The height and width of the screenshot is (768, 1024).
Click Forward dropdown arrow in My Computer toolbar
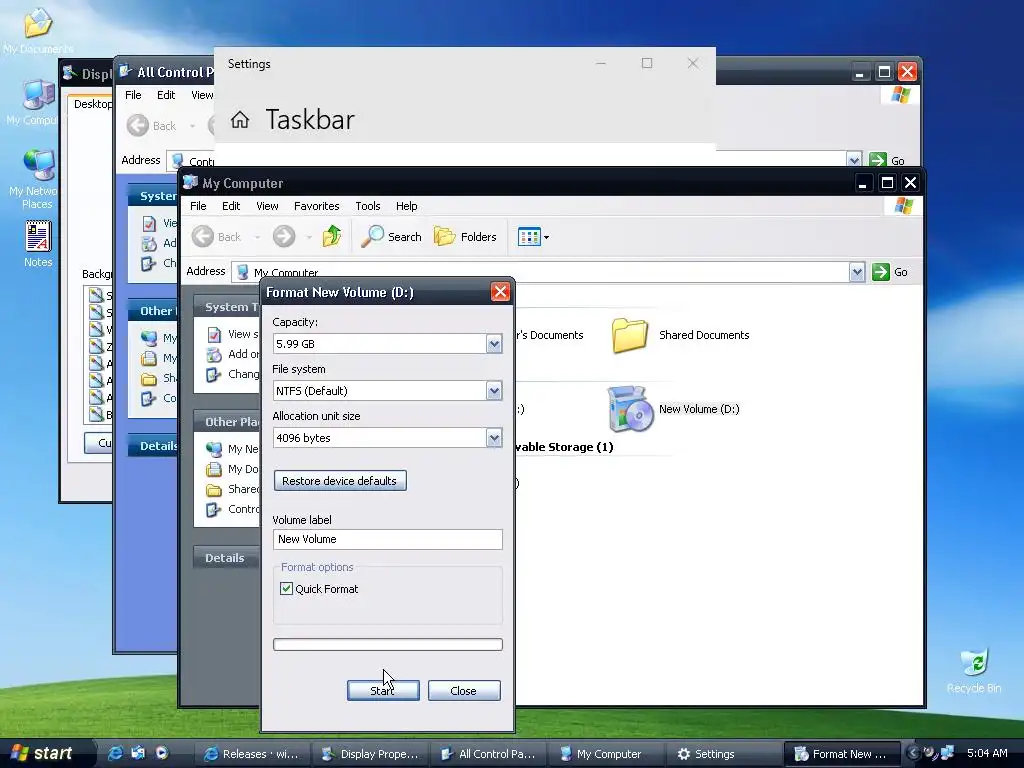[x=308, y=237]
